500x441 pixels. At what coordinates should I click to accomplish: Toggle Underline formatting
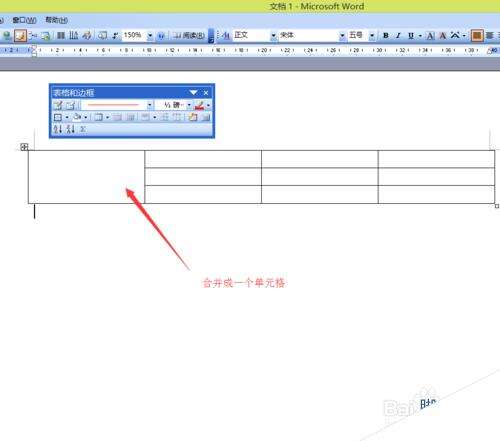(411, 35)
